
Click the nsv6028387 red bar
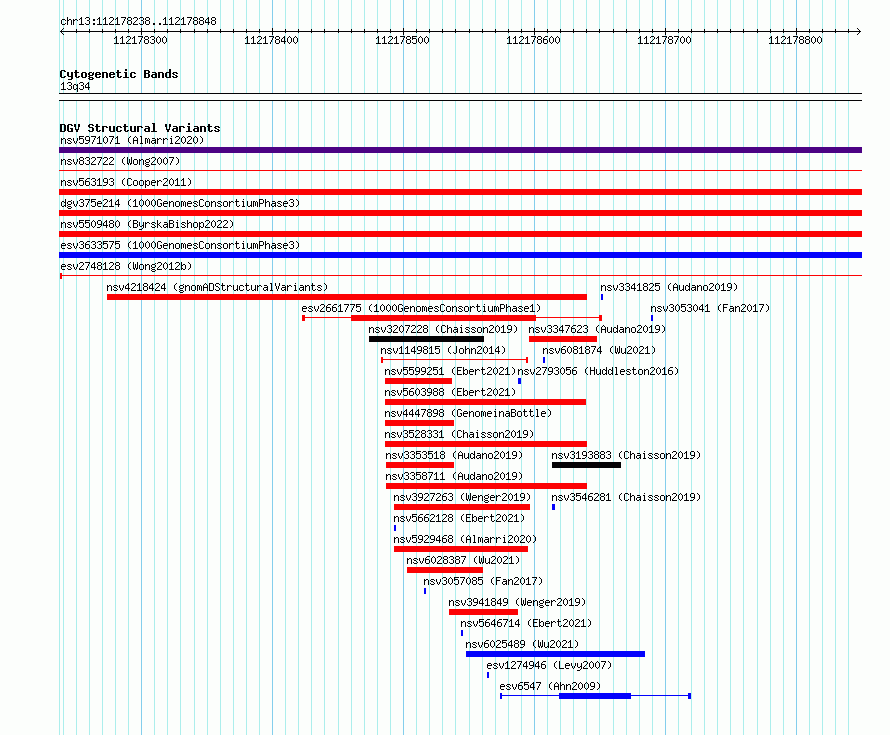click(x=445, y=570)
